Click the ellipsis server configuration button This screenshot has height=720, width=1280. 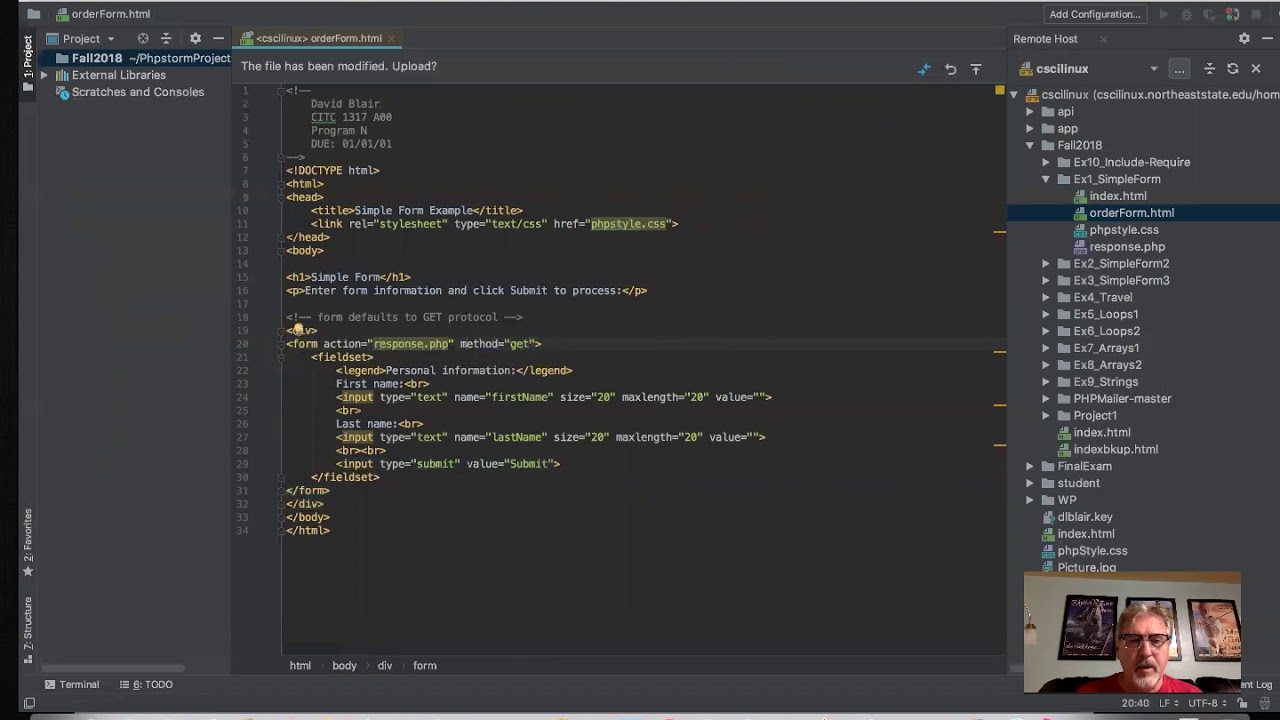tap(1179, 68)
